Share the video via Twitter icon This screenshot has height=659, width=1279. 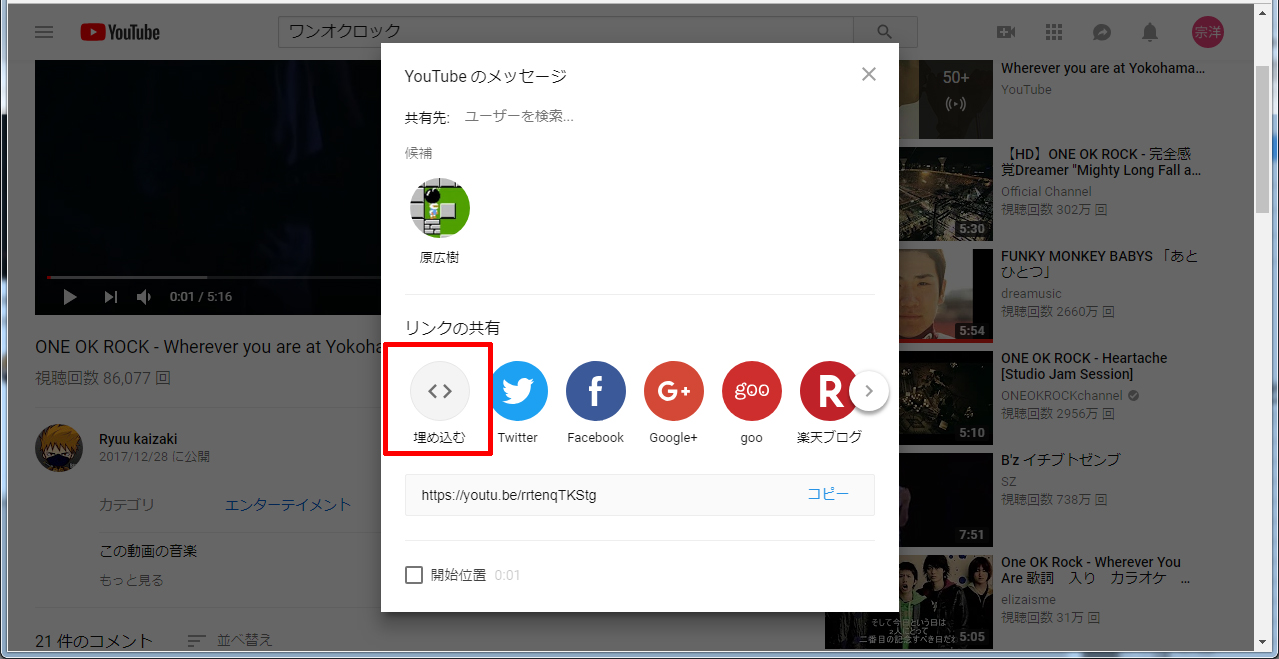pos(518,391)
